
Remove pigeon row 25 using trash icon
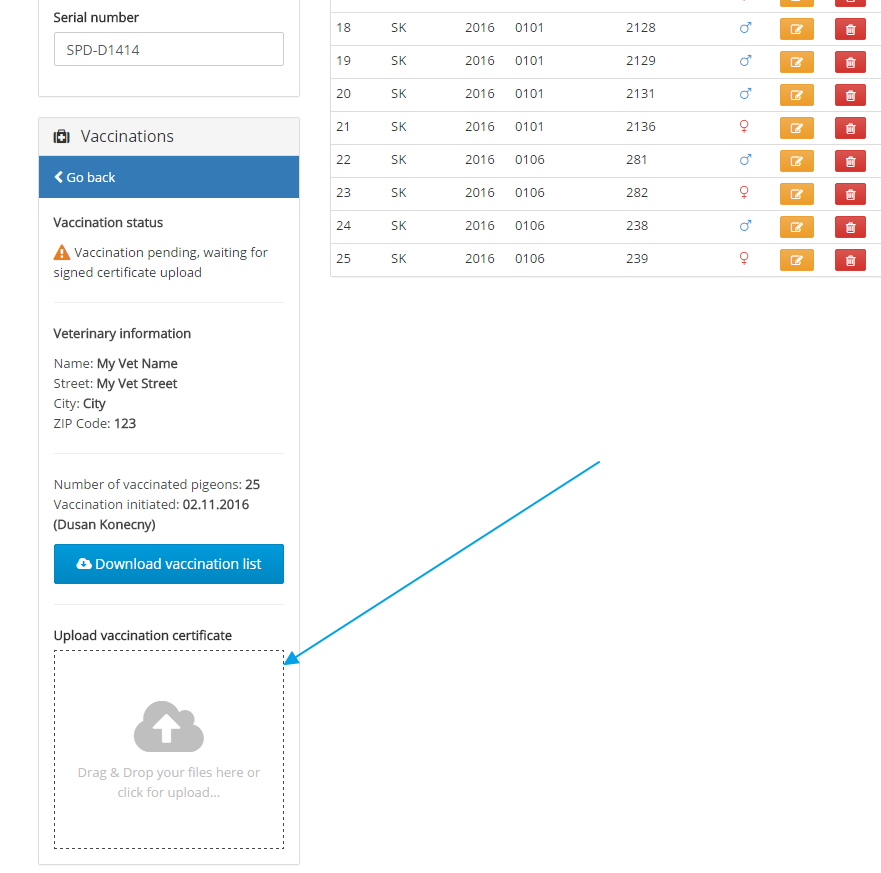click(x=850, y=260)
